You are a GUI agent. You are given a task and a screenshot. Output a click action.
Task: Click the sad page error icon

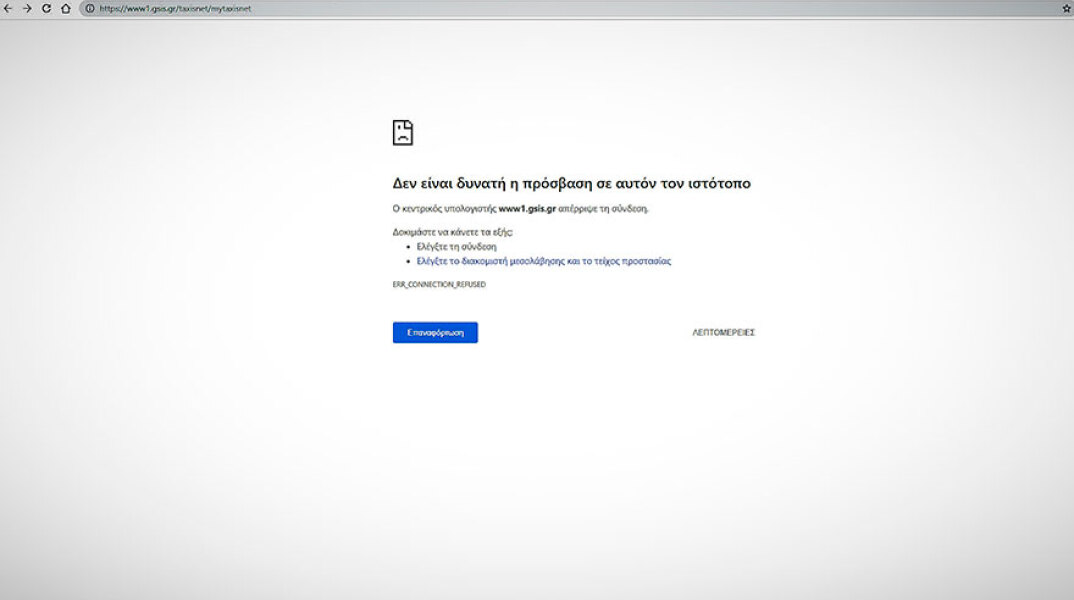coord(402,133)
